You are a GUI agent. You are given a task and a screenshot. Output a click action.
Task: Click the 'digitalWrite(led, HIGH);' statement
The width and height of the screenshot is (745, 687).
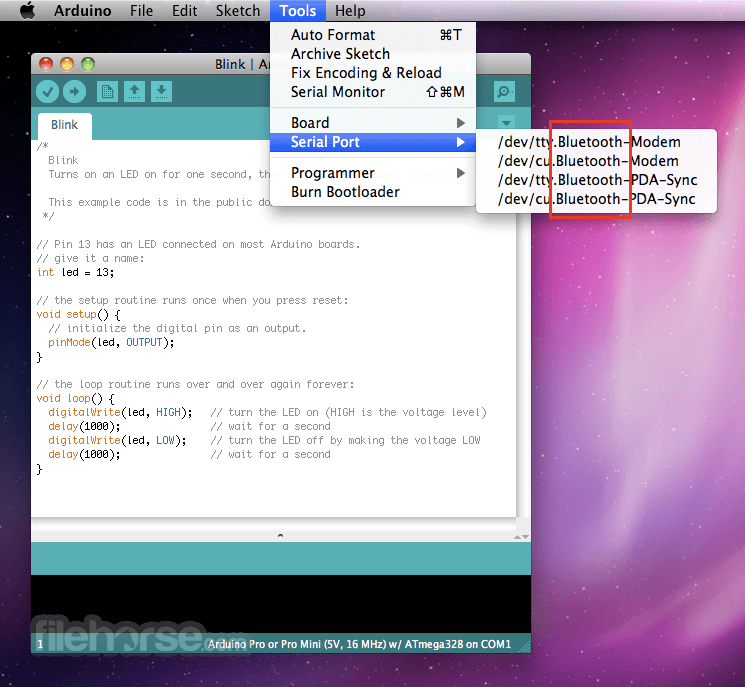point(120,412)
